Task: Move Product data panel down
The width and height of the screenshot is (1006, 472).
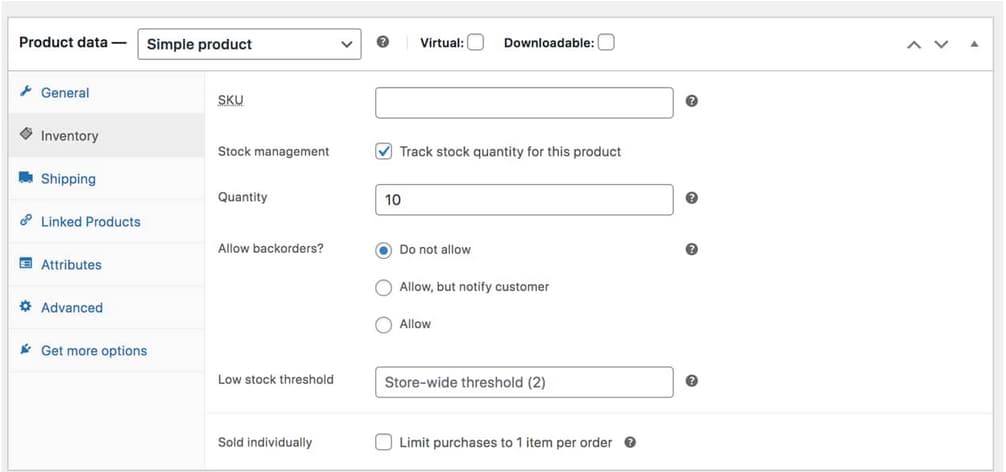Action: pos(941,44)
